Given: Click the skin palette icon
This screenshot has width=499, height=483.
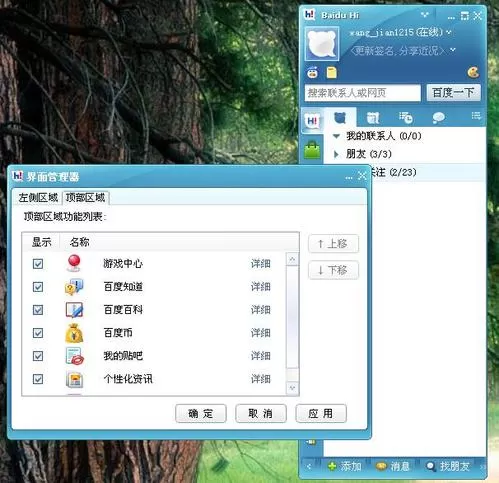Looking at the screenshot, I should click(473, 72).
